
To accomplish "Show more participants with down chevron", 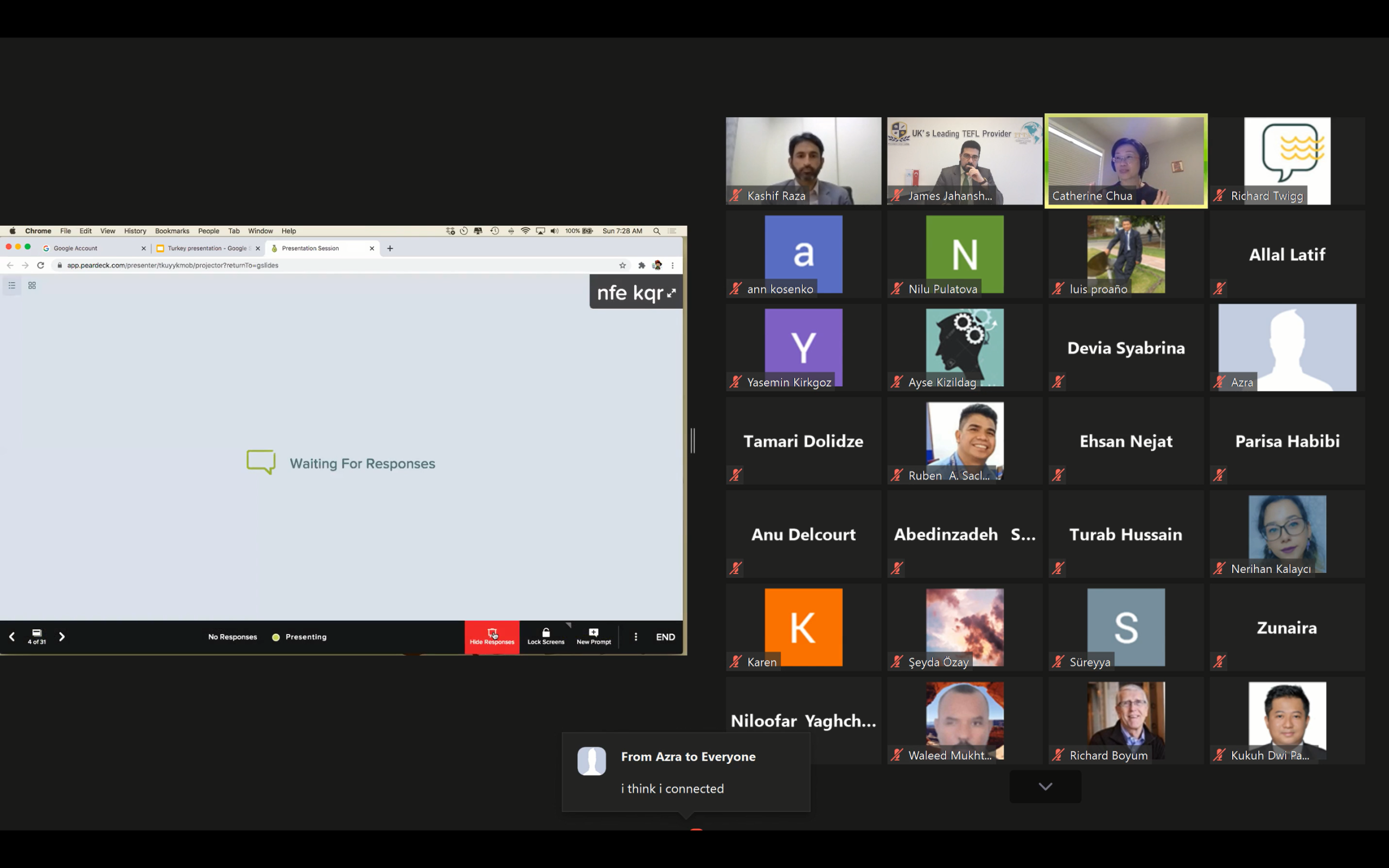I will [x=1045, y=787].
